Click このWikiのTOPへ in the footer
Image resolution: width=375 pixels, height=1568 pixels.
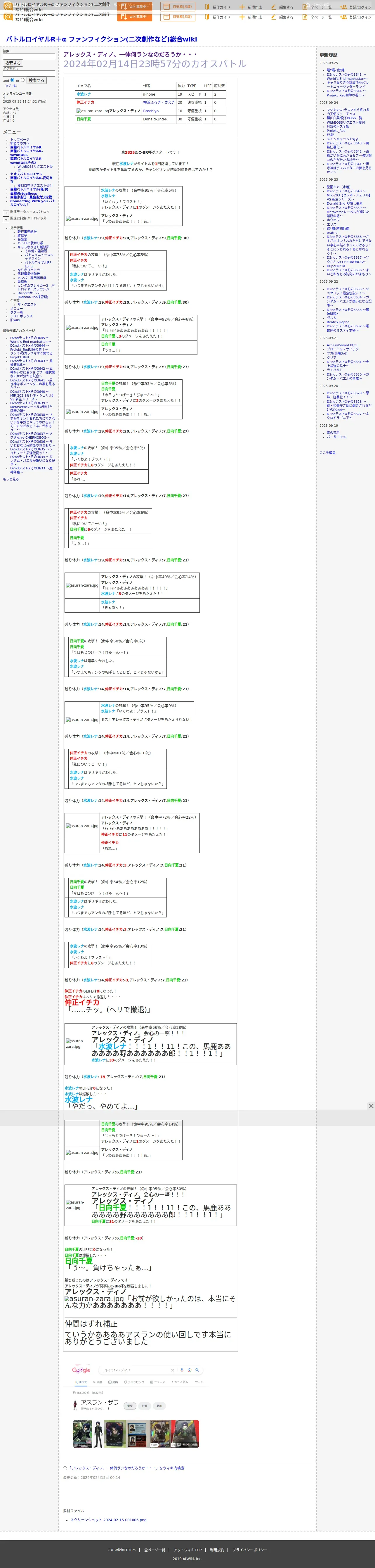(x=121, y=1550)
